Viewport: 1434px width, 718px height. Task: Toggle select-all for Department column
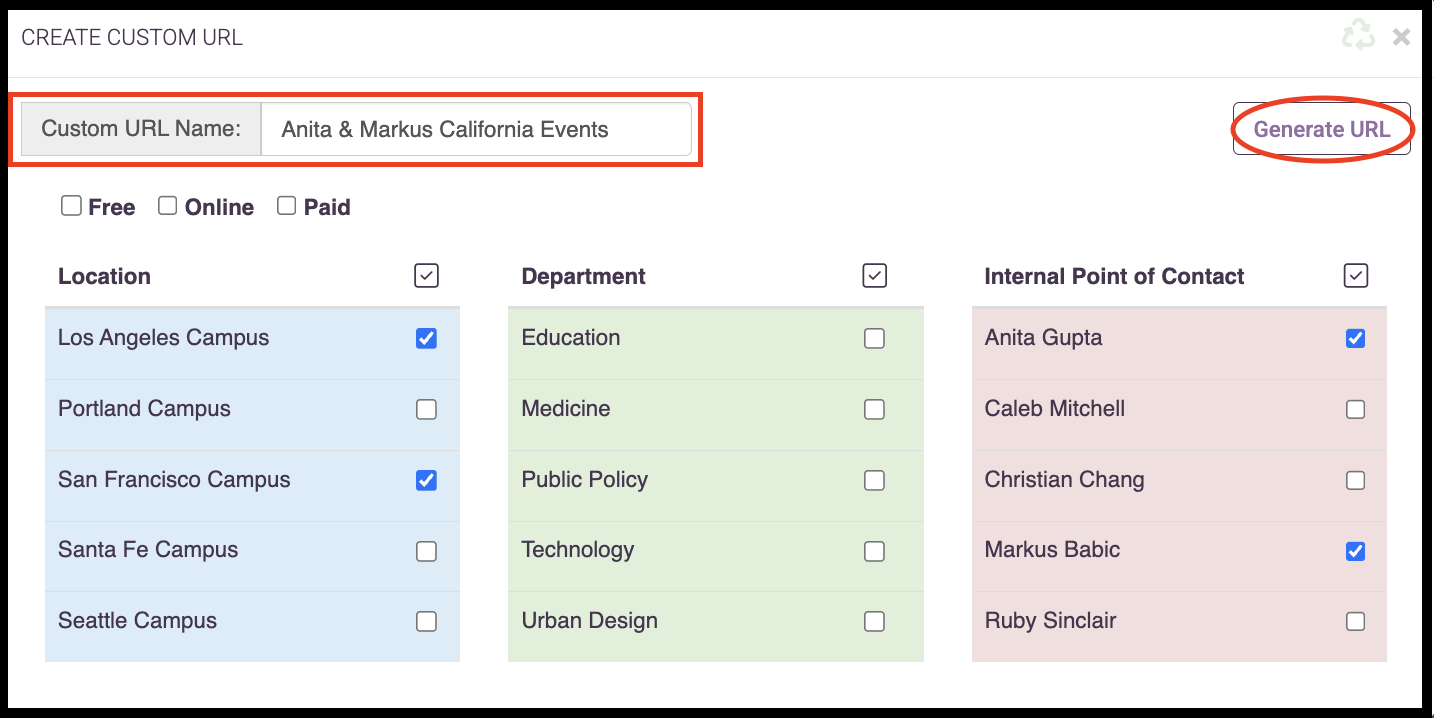point(875,275)
